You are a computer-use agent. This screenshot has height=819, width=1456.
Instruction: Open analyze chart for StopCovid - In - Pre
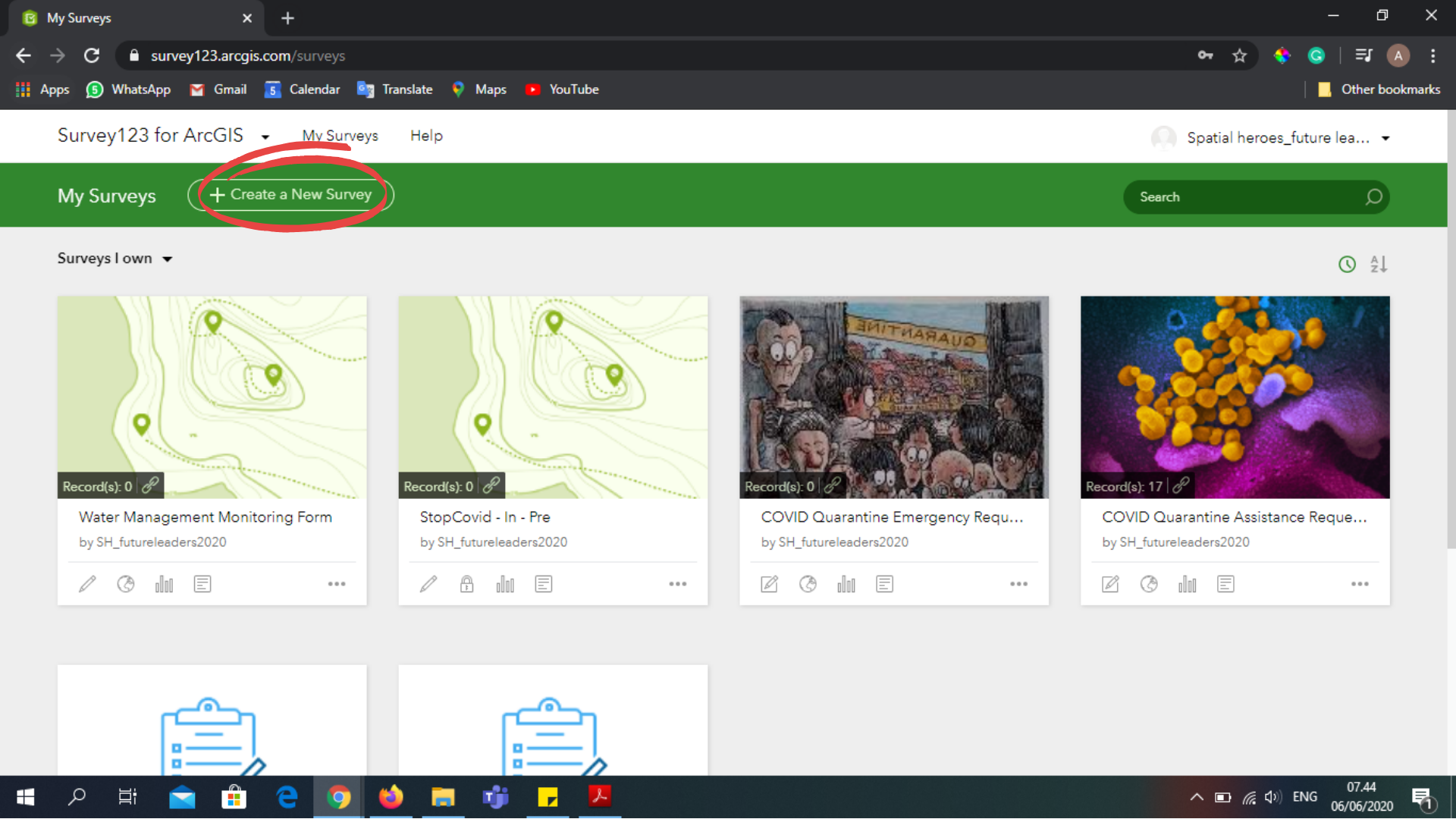(x=505, y=584)
